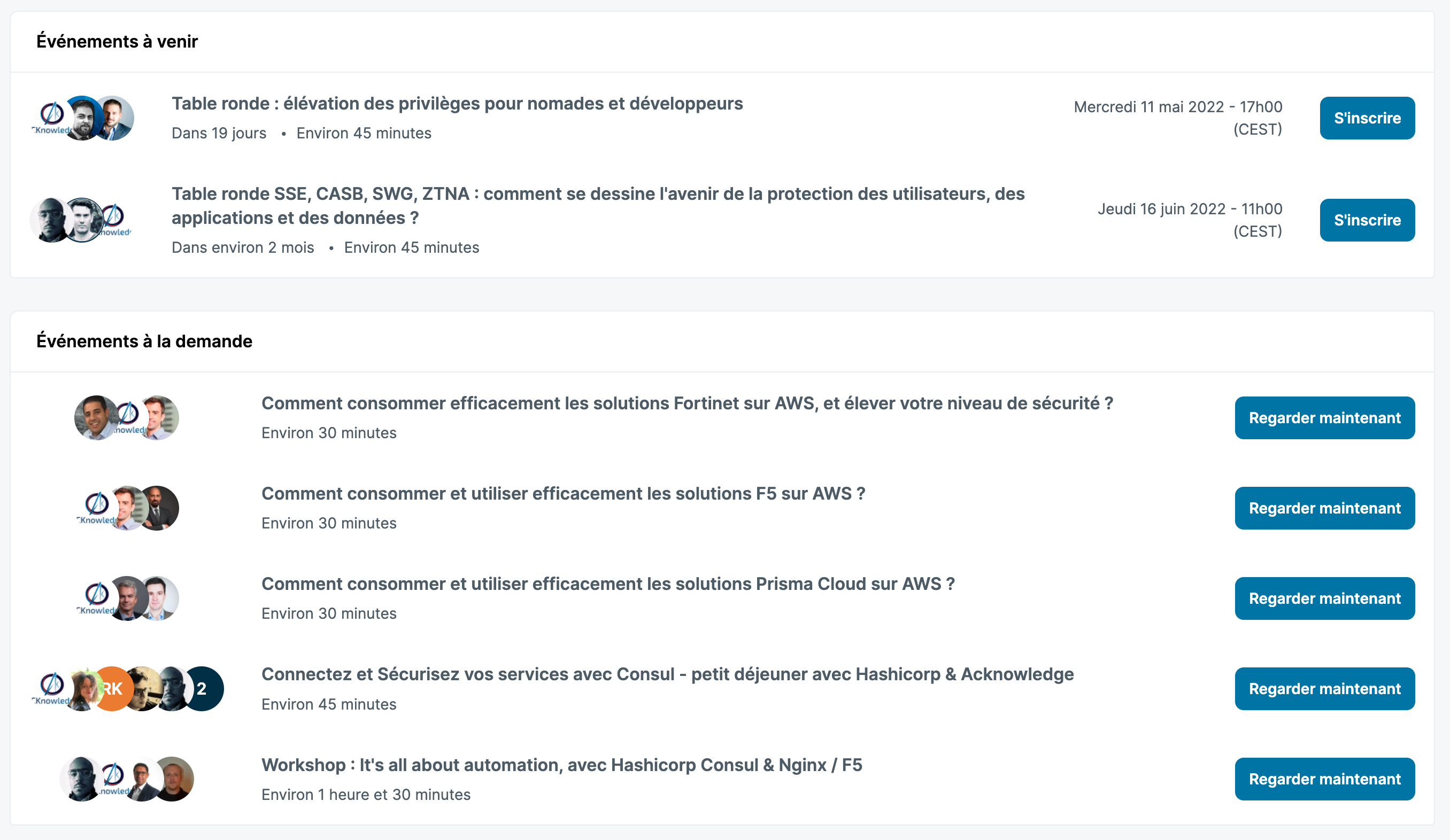Open the Hashicorp Consul & Nginx workshop title
Viewport: 1450px width, 840px height.
[x=561, y=765]
